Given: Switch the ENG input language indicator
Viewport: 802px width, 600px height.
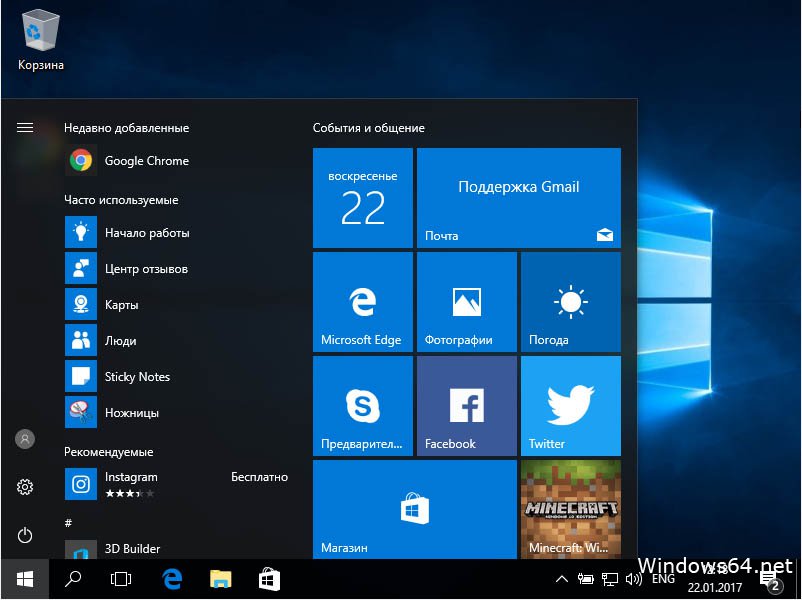Looking at the screenshot, I should tap(663, 579).
